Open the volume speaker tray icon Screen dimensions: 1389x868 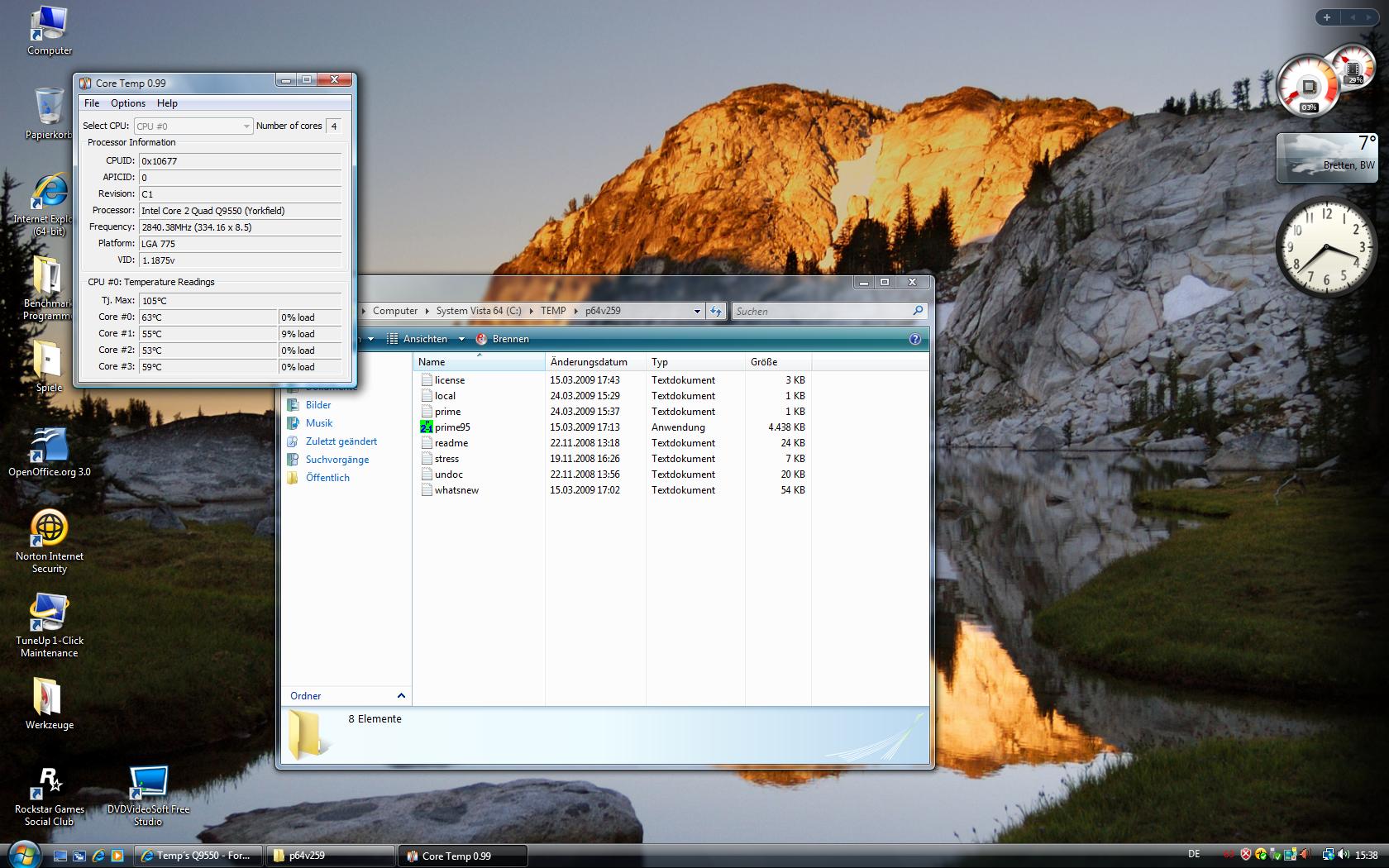(x=1343, y=855)
